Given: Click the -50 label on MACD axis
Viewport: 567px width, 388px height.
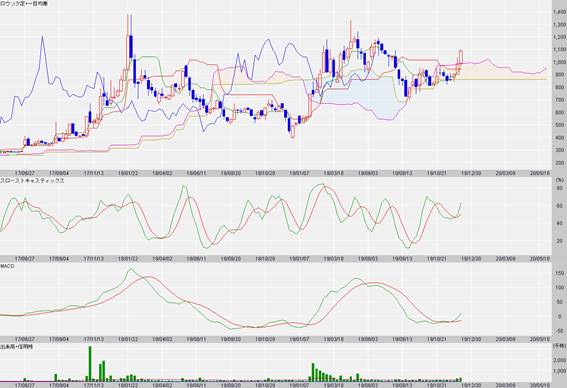Looking at the screenshot, I should tap(560, 331).
